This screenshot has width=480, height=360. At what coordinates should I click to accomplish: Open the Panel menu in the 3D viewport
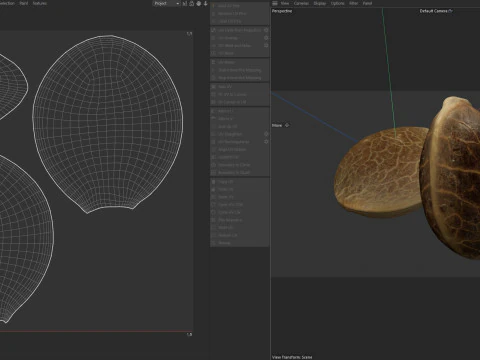click(367, 3)
